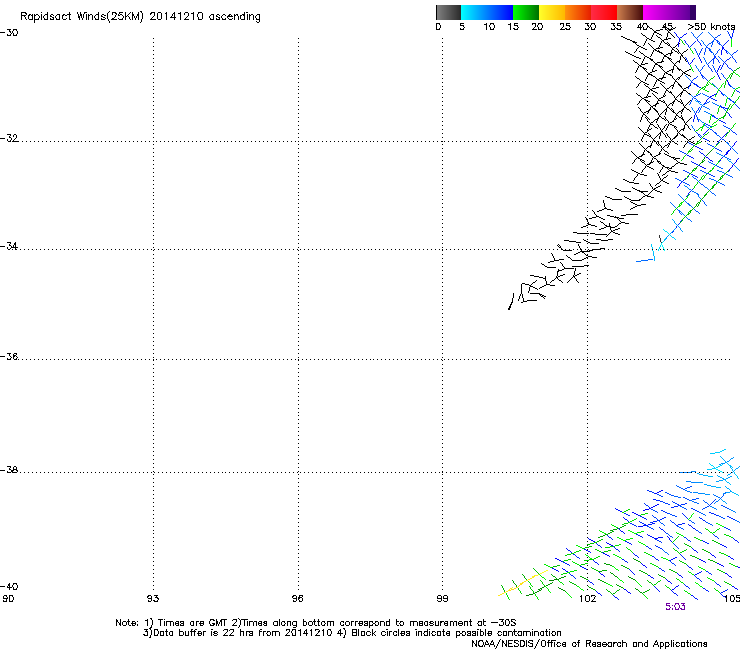Click the '>50 knots' legend label
This screenshot has width=740, height=650.
pyautogui.click(x=711, y=27)
